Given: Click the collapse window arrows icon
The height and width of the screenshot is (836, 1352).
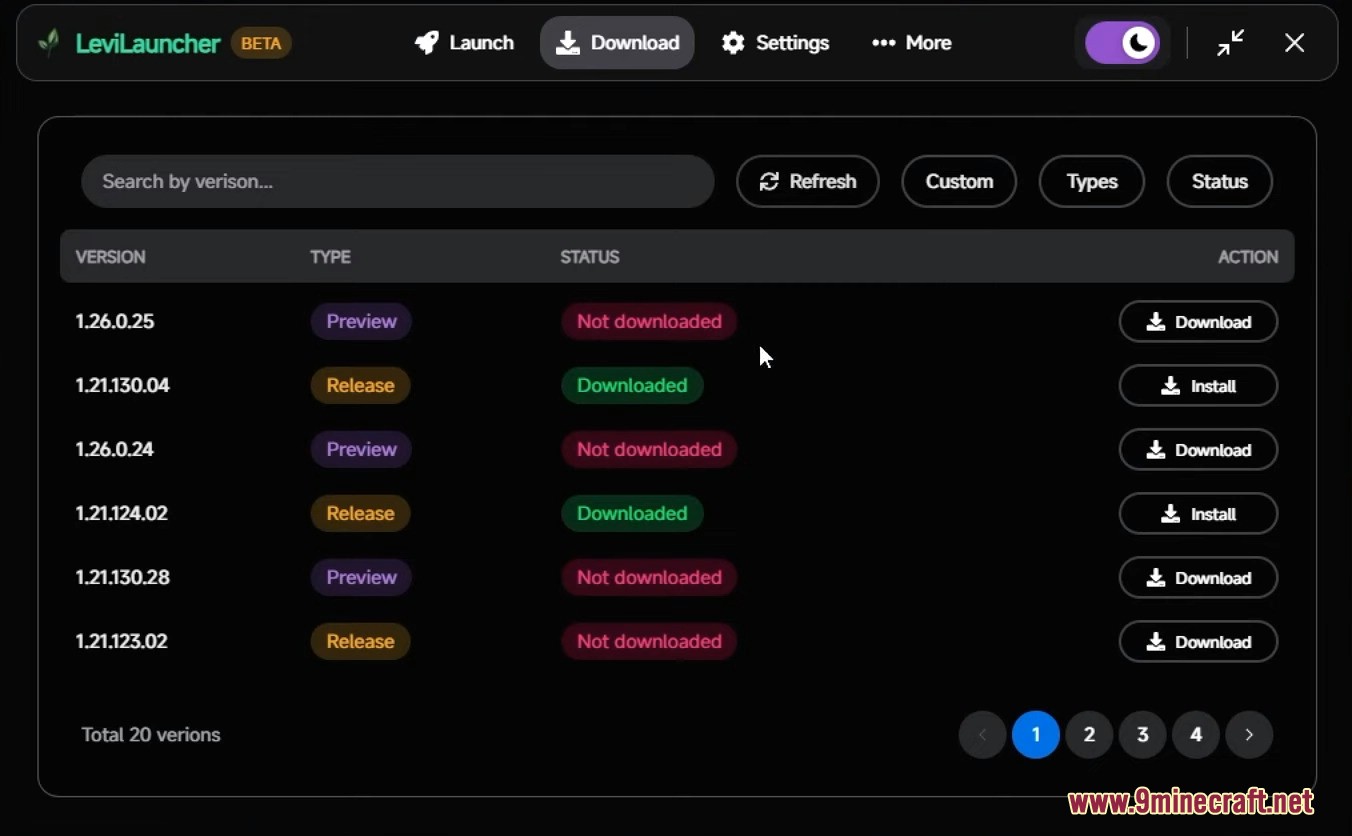Looking at the screenshot, I should pos(1230,43).
